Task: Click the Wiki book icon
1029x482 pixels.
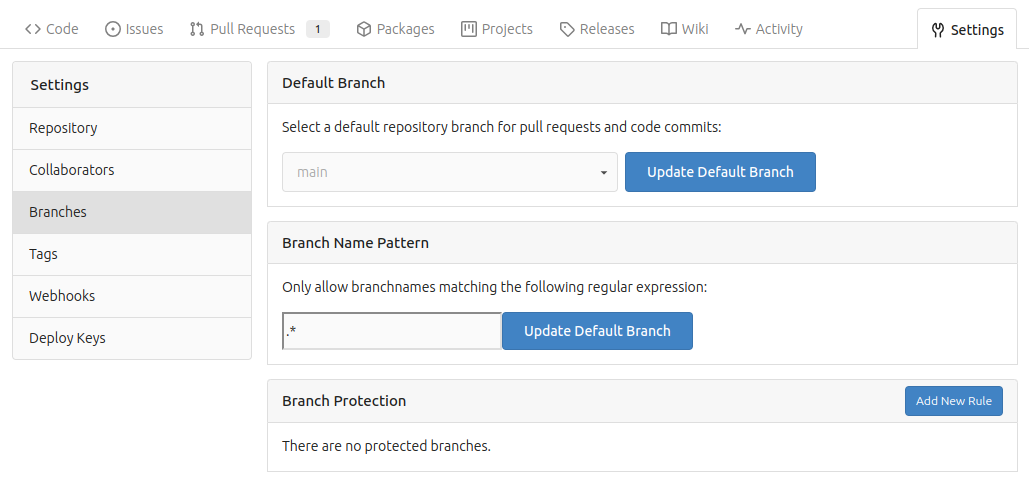Action: pyautogui.click(x=669, y=29)
